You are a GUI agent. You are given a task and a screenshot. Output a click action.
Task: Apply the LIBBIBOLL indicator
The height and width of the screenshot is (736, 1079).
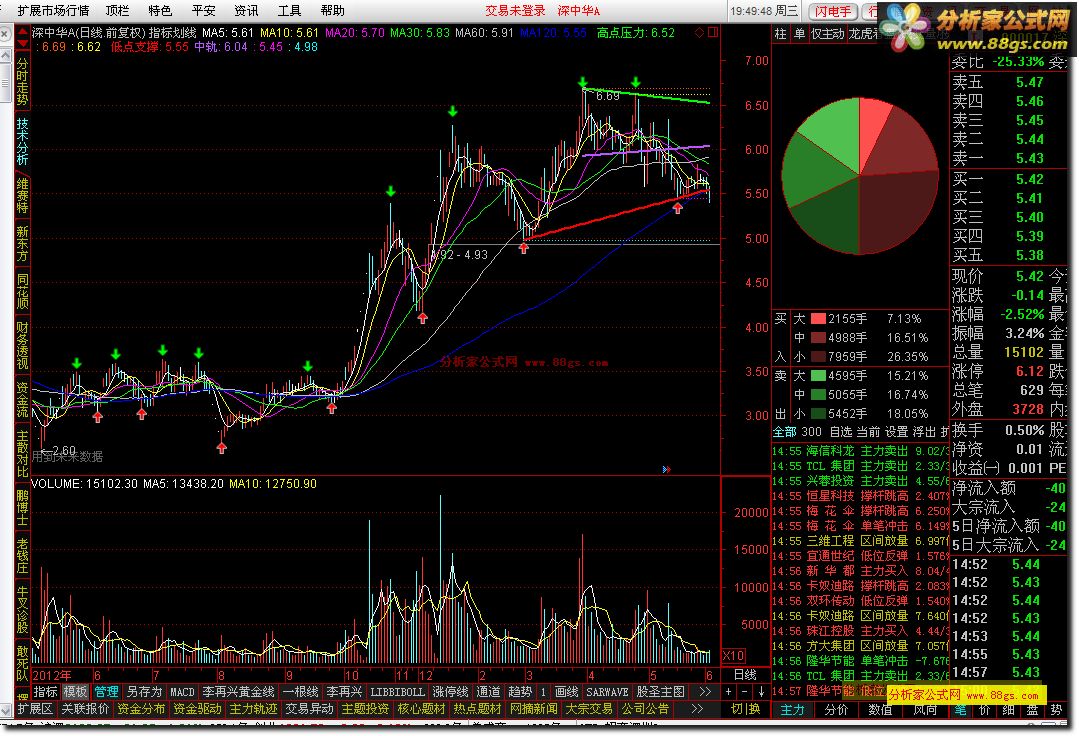(x=397, y=691)
